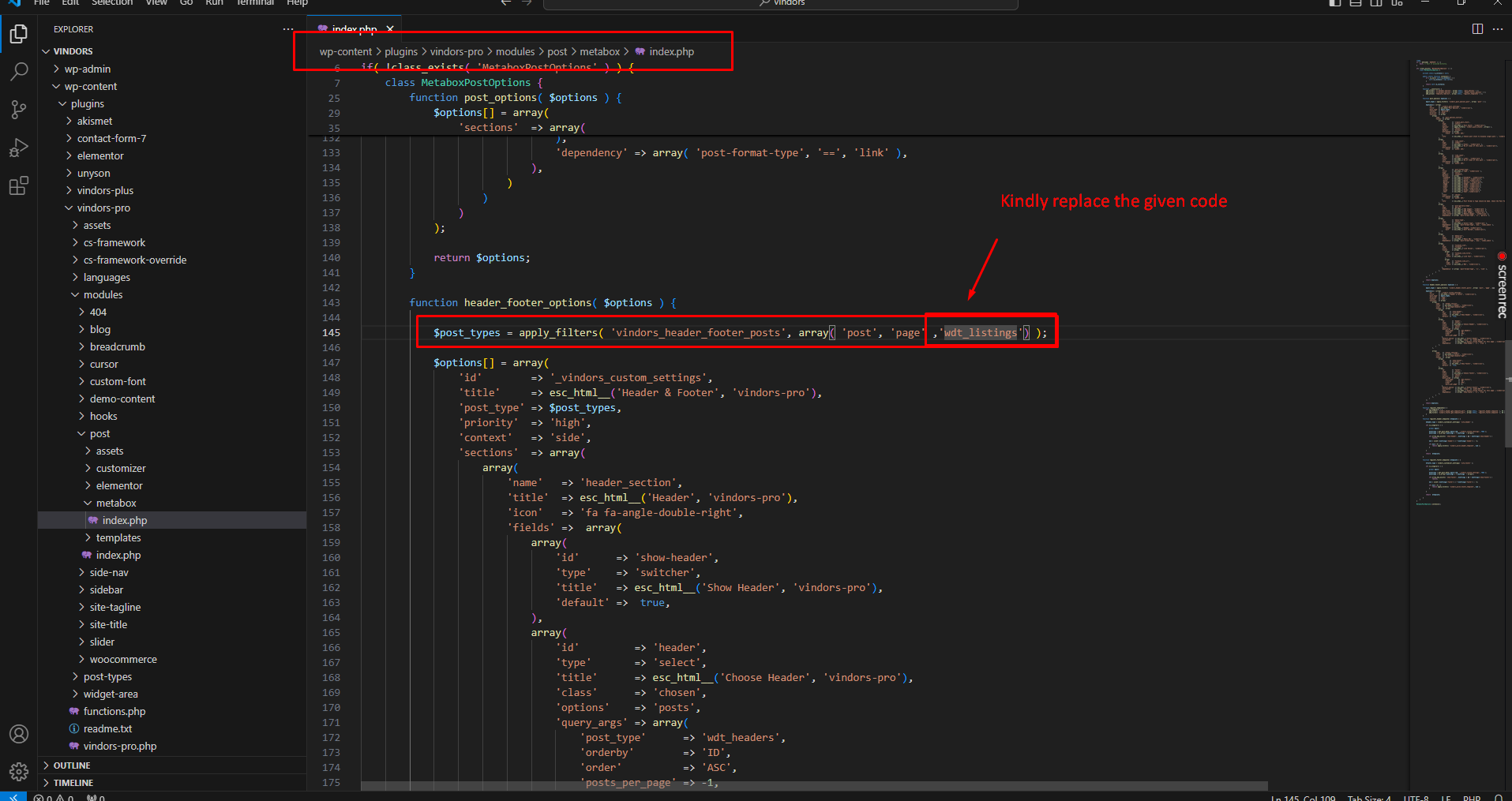
Task: Open the Explorer view in activity bar
Action: 19,34
